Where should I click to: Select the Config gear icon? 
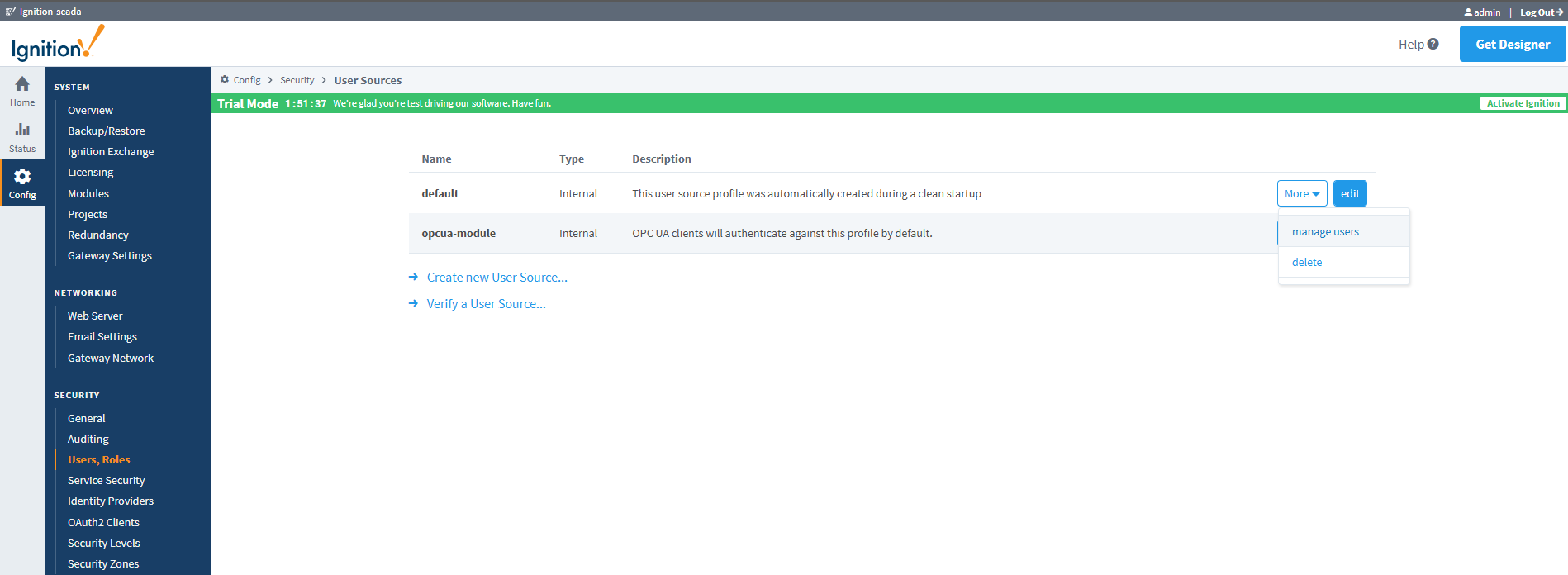point(22,176)
